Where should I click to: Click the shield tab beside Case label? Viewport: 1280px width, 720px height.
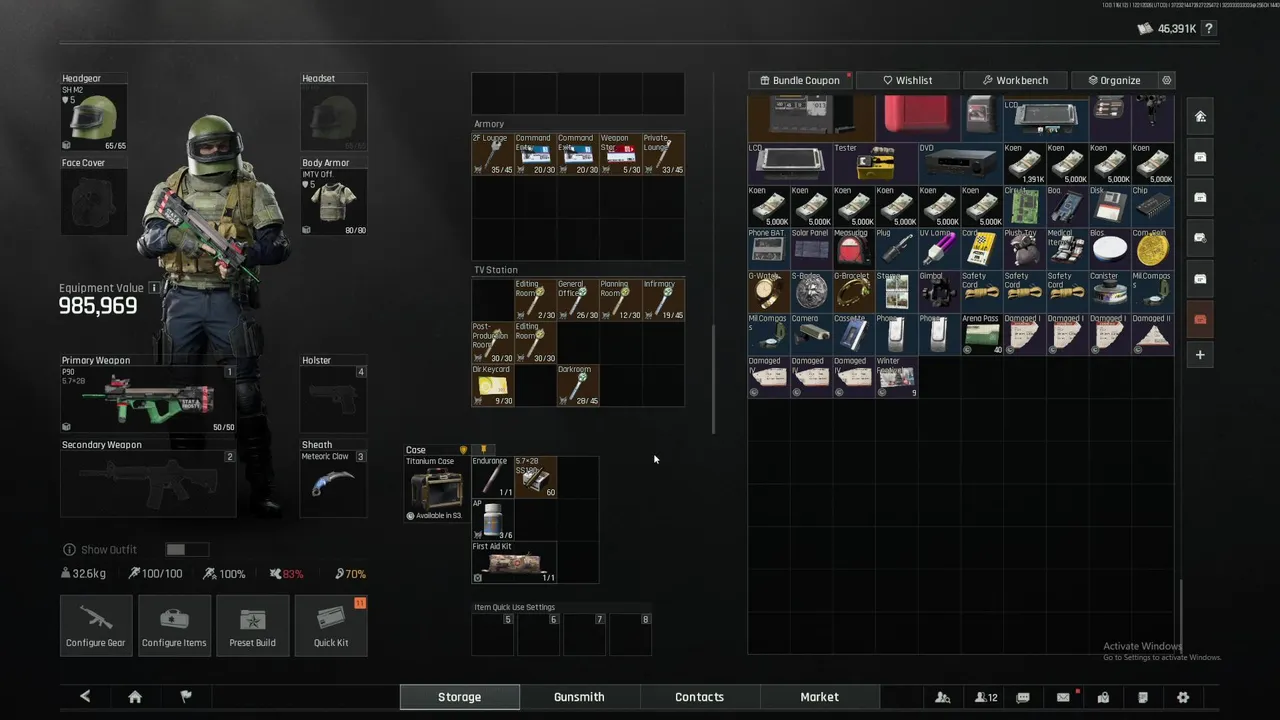pyautogui.click(x=463, y=450)
